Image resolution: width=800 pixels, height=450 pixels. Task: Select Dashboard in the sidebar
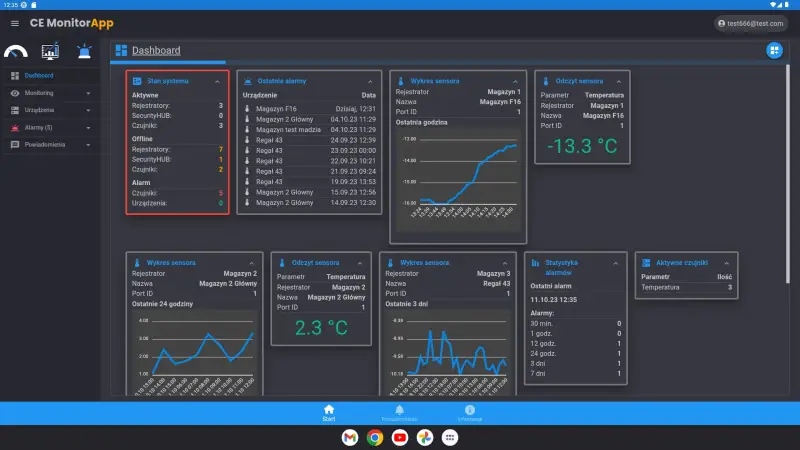point(40,76)
